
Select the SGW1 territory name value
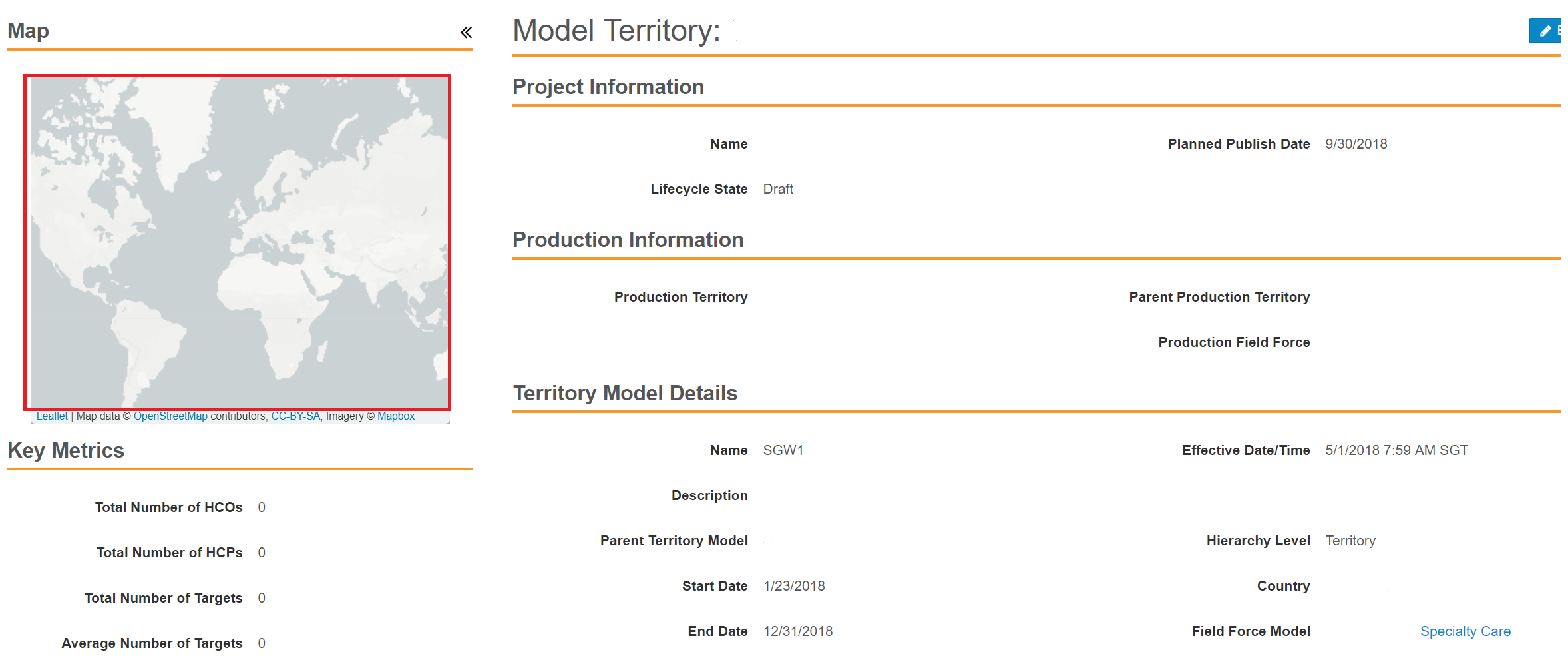point(783,450)
